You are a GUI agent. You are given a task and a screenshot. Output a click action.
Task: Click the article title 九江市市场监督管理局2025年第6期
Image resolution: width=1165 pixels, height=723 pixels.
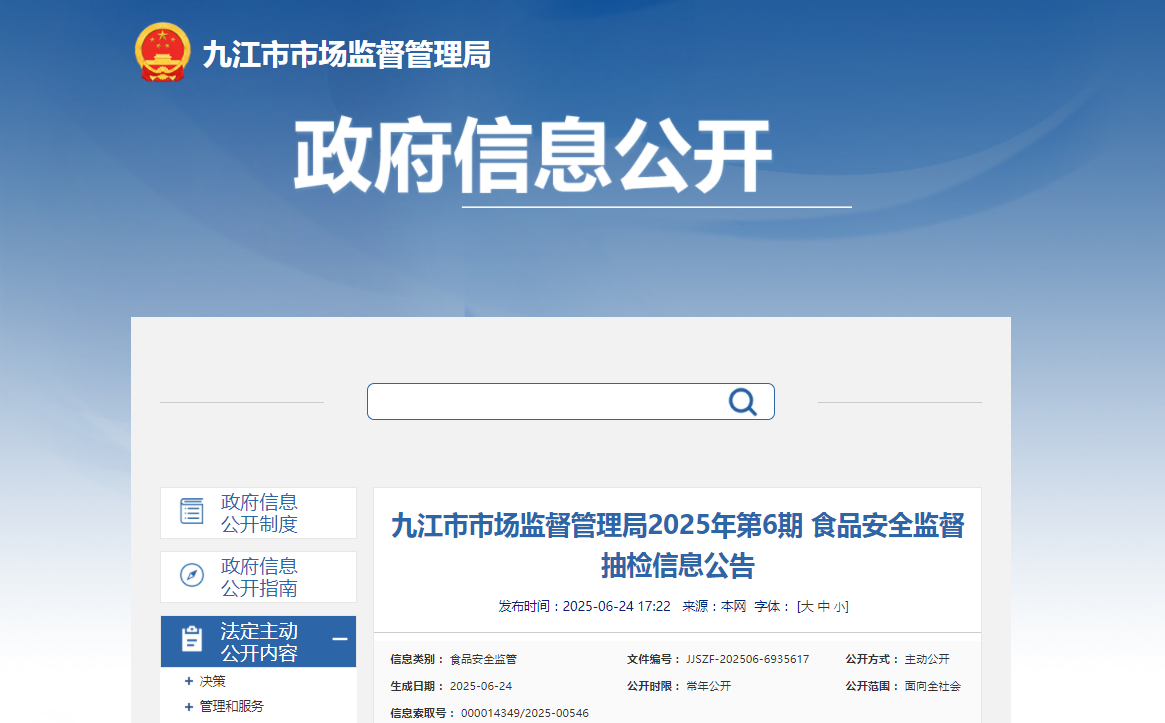click(678, 545)
